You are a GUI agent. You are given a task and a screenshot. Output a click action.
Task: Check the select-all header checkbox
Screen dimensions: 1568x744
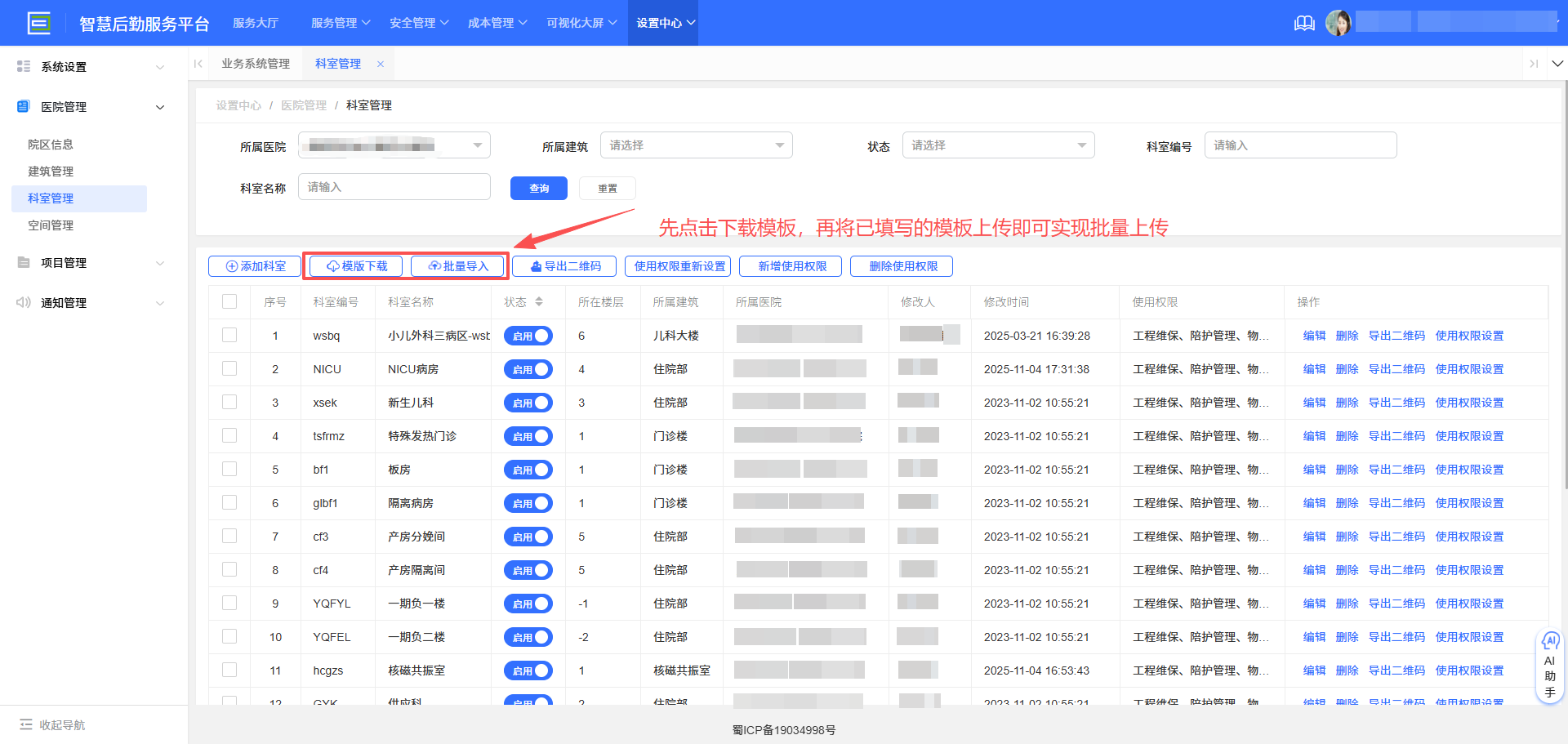coord(229,302)
